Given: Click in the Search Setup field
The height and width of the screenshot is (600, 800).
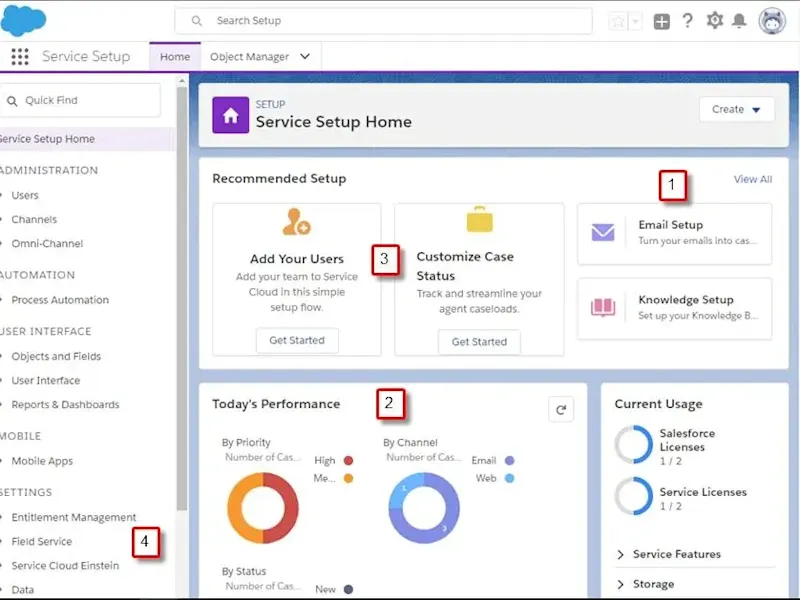Looking at the screenshot, I should coord(384,21).
